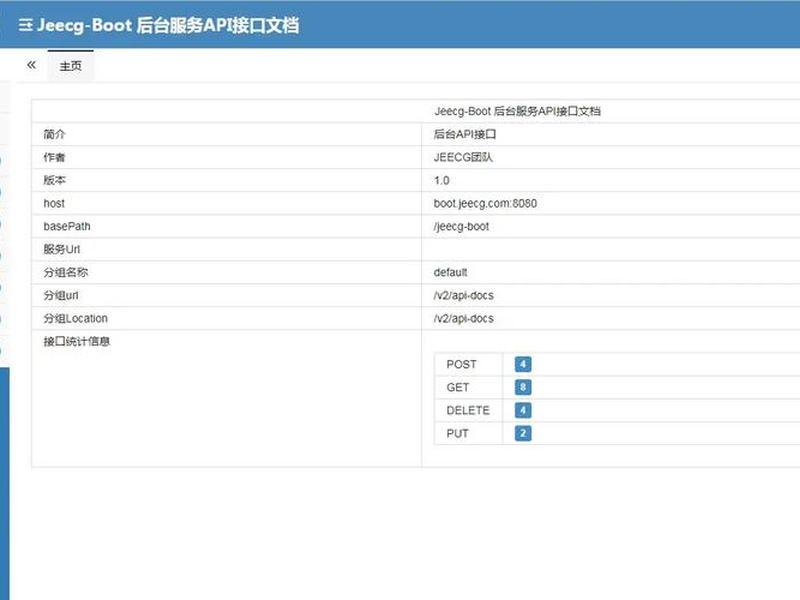800x600 pixels.
Task: Click the DELETE count badge 4
Action: [x=523, y=410]
